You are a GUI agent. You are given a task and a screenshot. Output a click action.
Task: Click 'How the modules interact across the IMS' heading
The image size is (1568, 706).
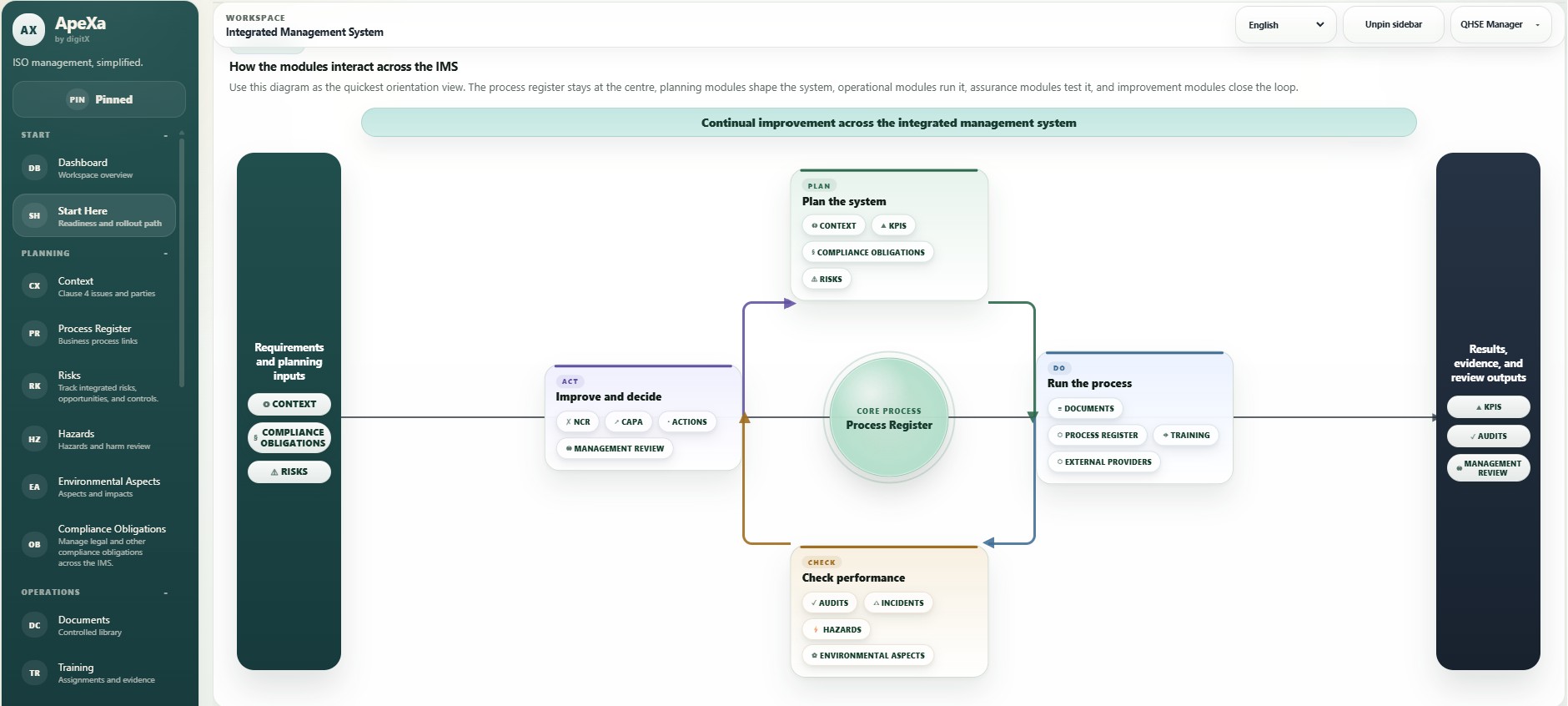[344, 67]
